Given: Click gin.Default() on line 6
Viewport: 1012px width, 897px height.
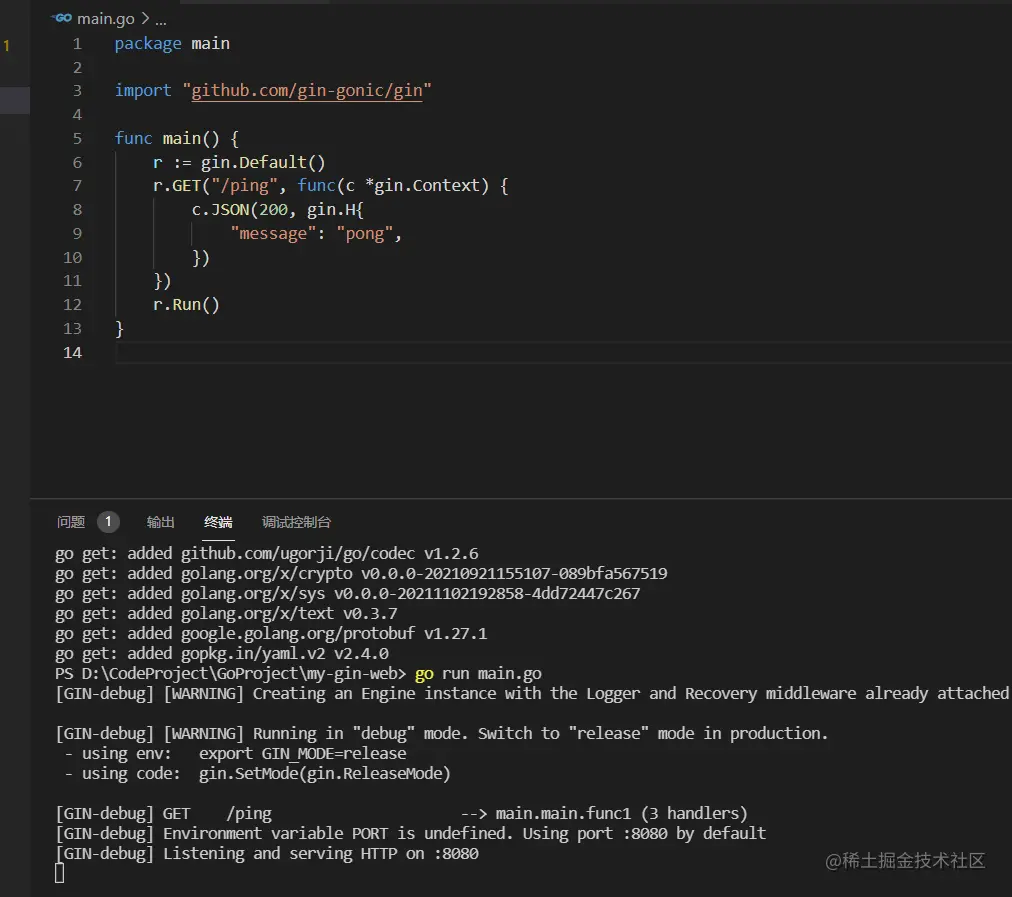Looking at the screenshot, I should [263, 163].
